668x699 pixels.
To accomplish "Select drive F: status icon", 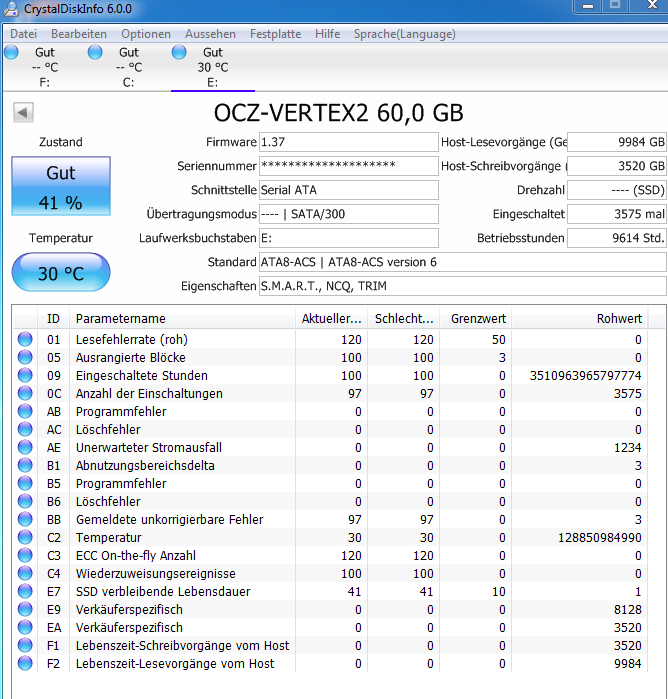I will coord(12,52).
